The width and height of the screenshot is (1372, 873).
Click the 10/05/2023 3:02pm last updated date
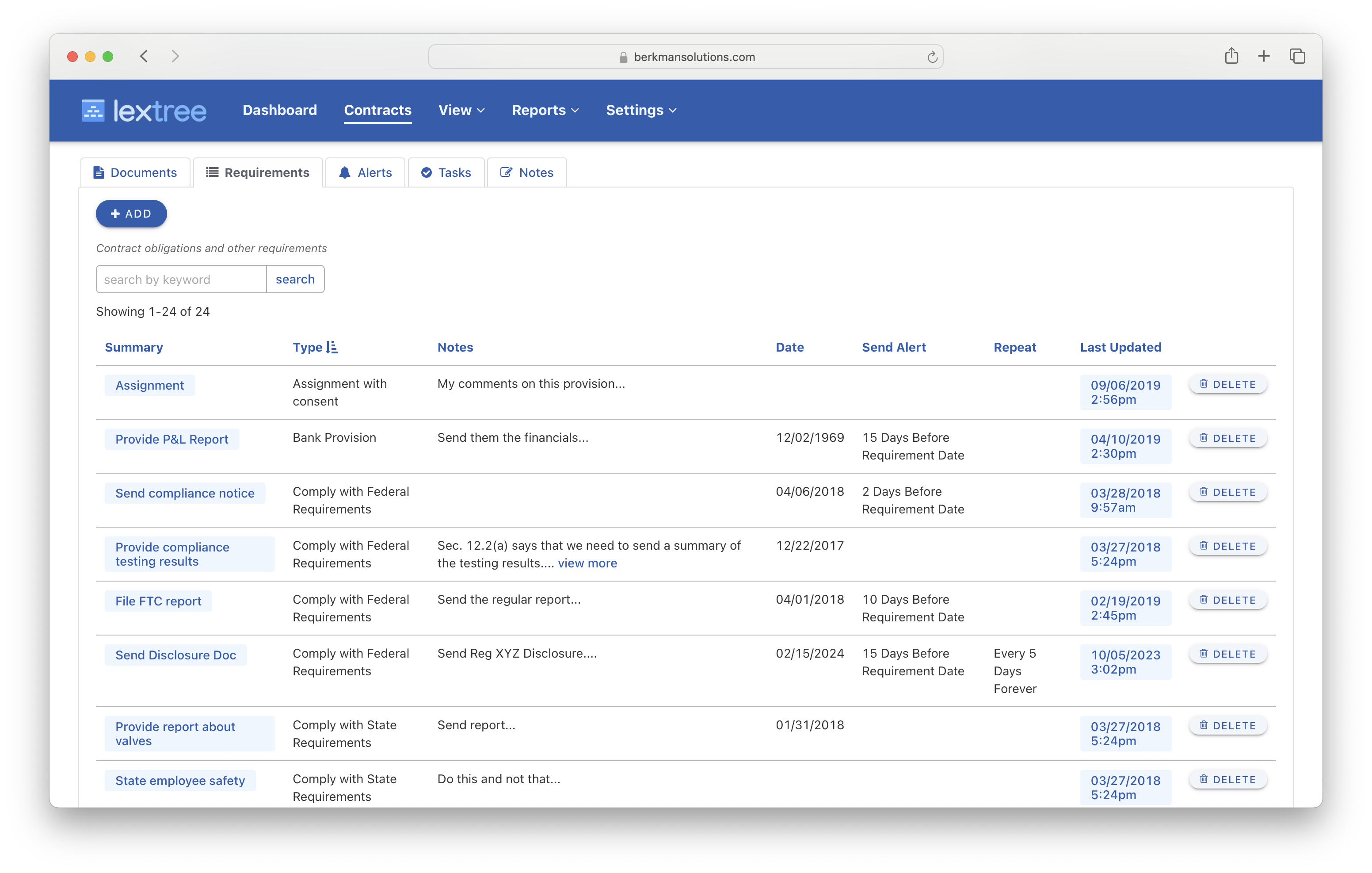click(x=1126, y=662)
